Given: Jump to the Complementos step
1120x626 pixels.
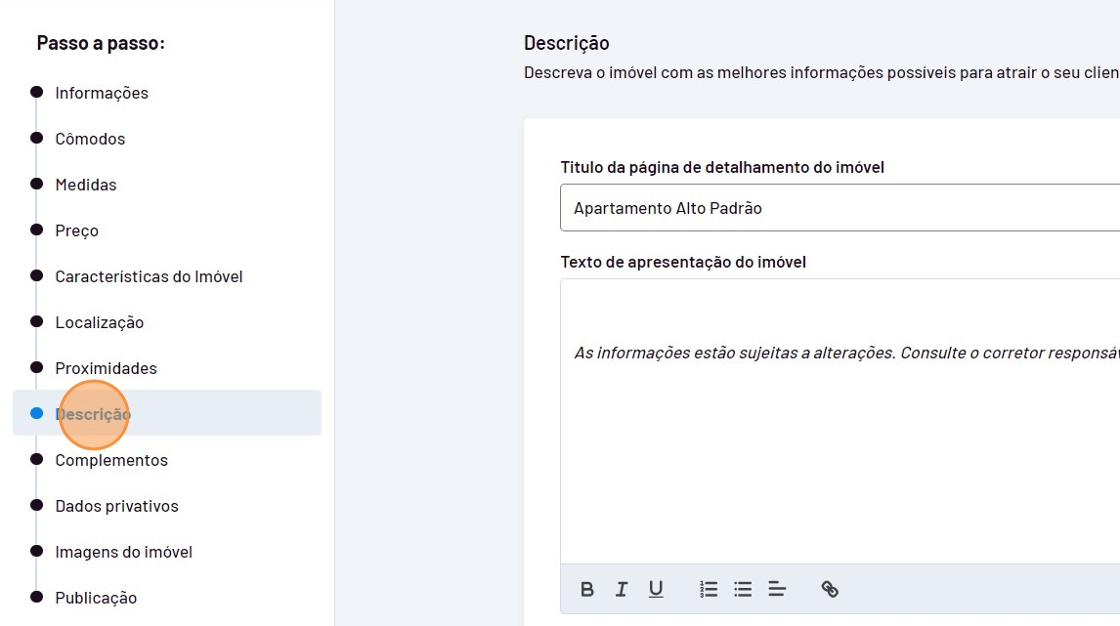Looking at the screenshot, I should [x=111, y=460].
